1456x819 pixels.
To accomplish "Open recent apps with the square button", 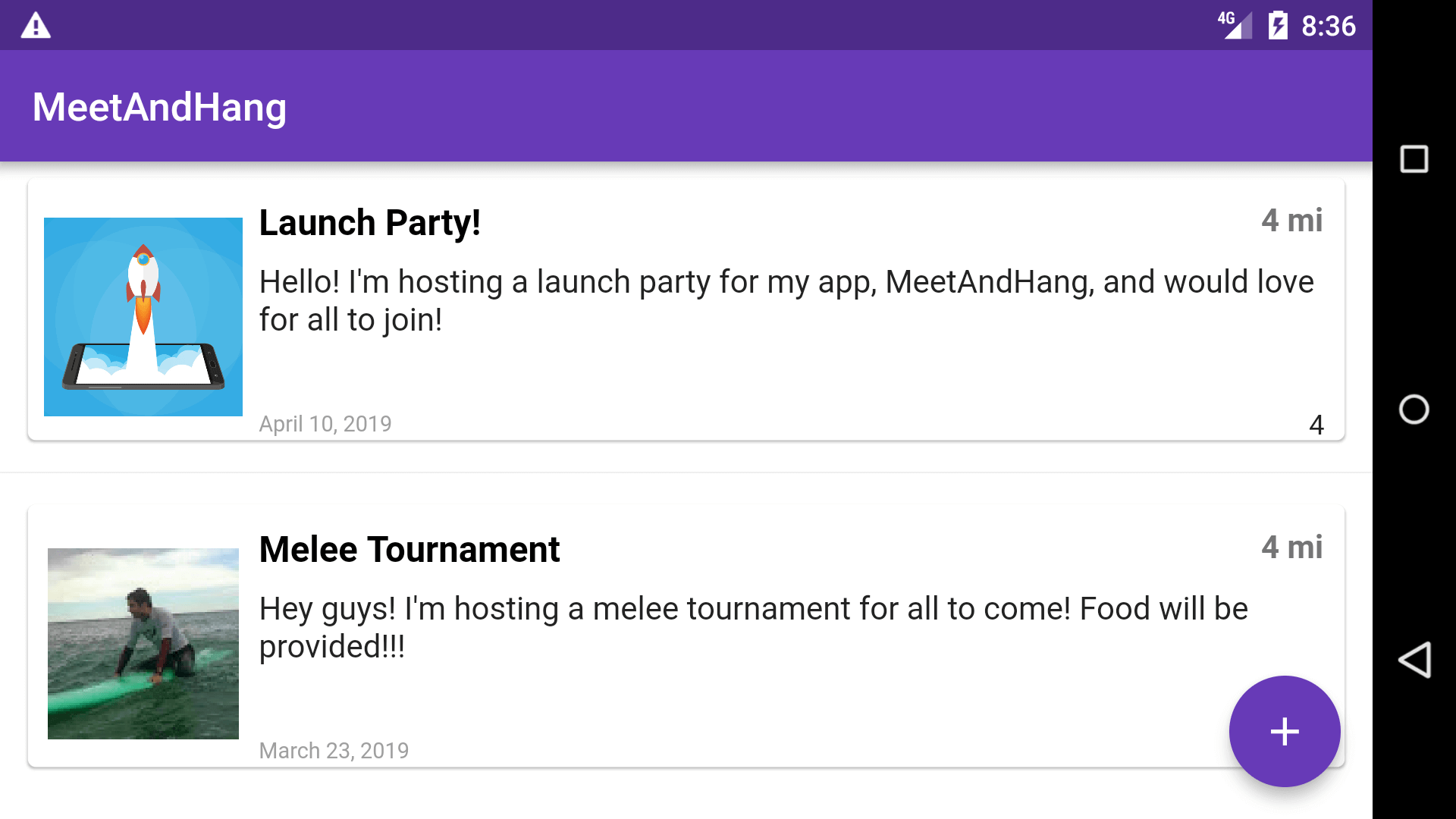I will [x=1414, y=159].
